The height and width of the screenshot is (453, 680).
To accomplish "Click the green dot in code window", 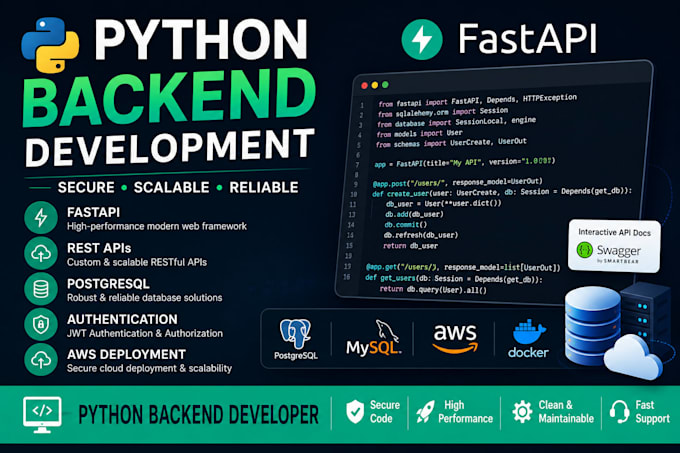I will tap(385, 85).
